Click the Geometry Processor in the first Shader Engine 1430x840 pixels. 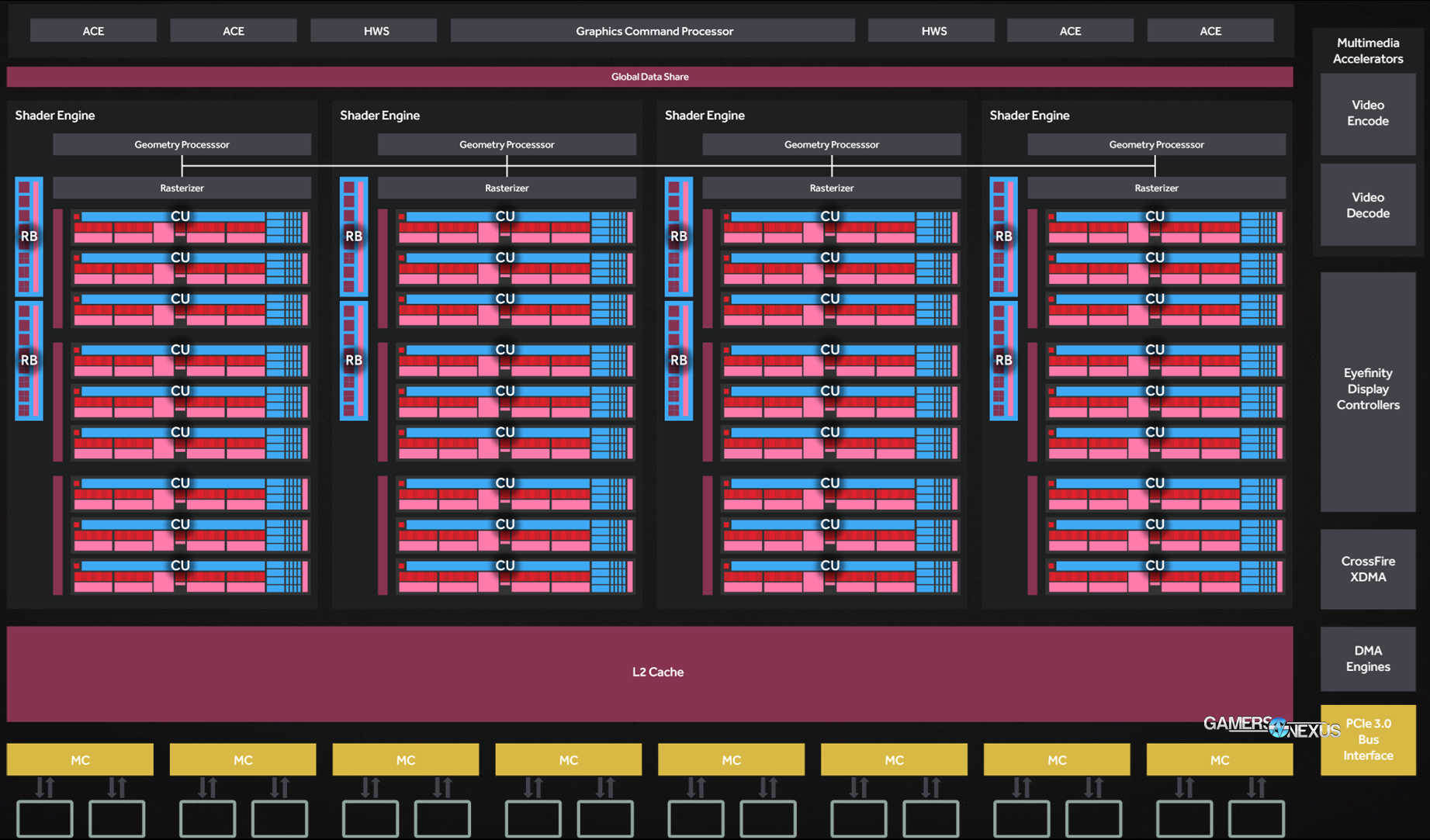pos(182,145)
